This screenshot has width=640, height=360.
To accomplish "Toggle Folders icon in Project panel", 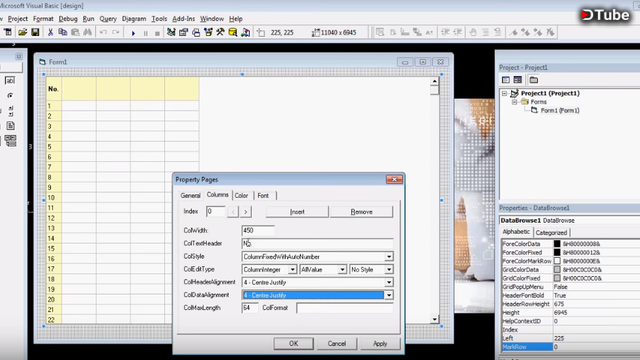I will point(533,80).
